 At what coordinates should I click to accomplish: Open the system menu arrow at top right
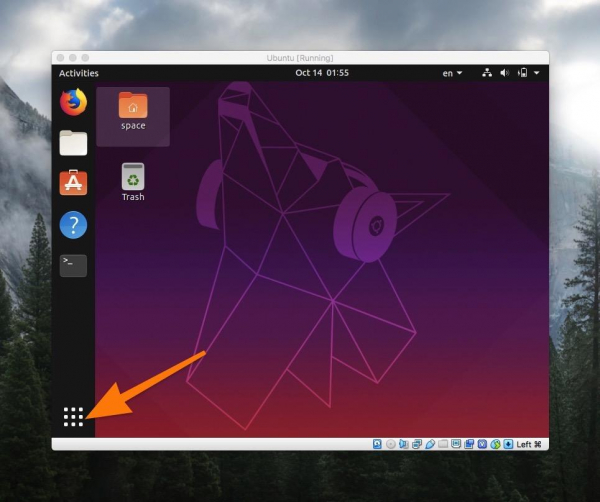(x=536, y=73)
